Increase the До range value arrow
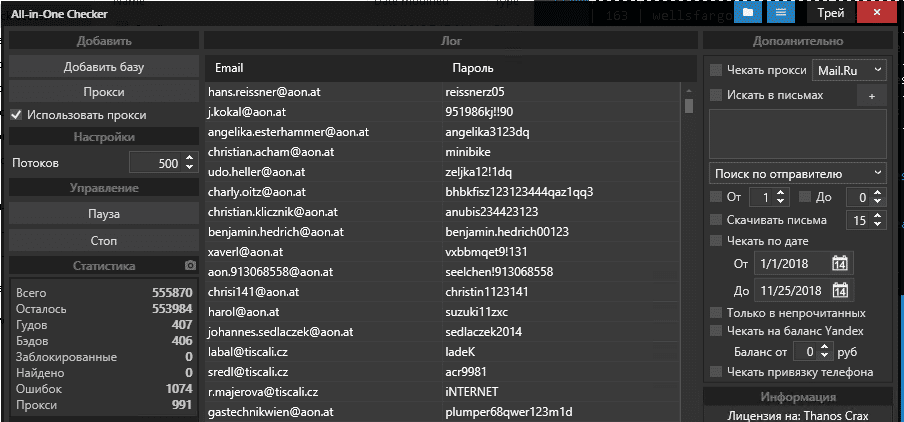This screenshot has width=904, height=422. point(877,194)
